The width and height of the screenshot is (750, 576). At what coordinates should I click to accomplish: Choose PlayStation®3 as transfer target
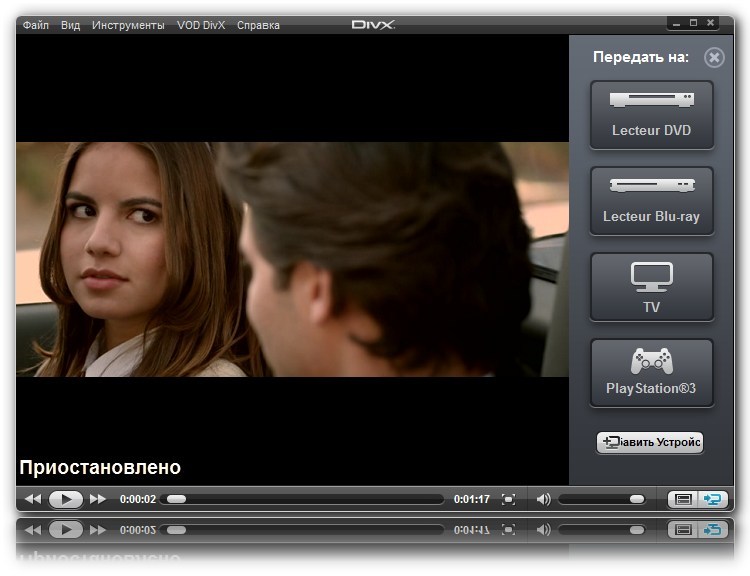tap(651, 373)
